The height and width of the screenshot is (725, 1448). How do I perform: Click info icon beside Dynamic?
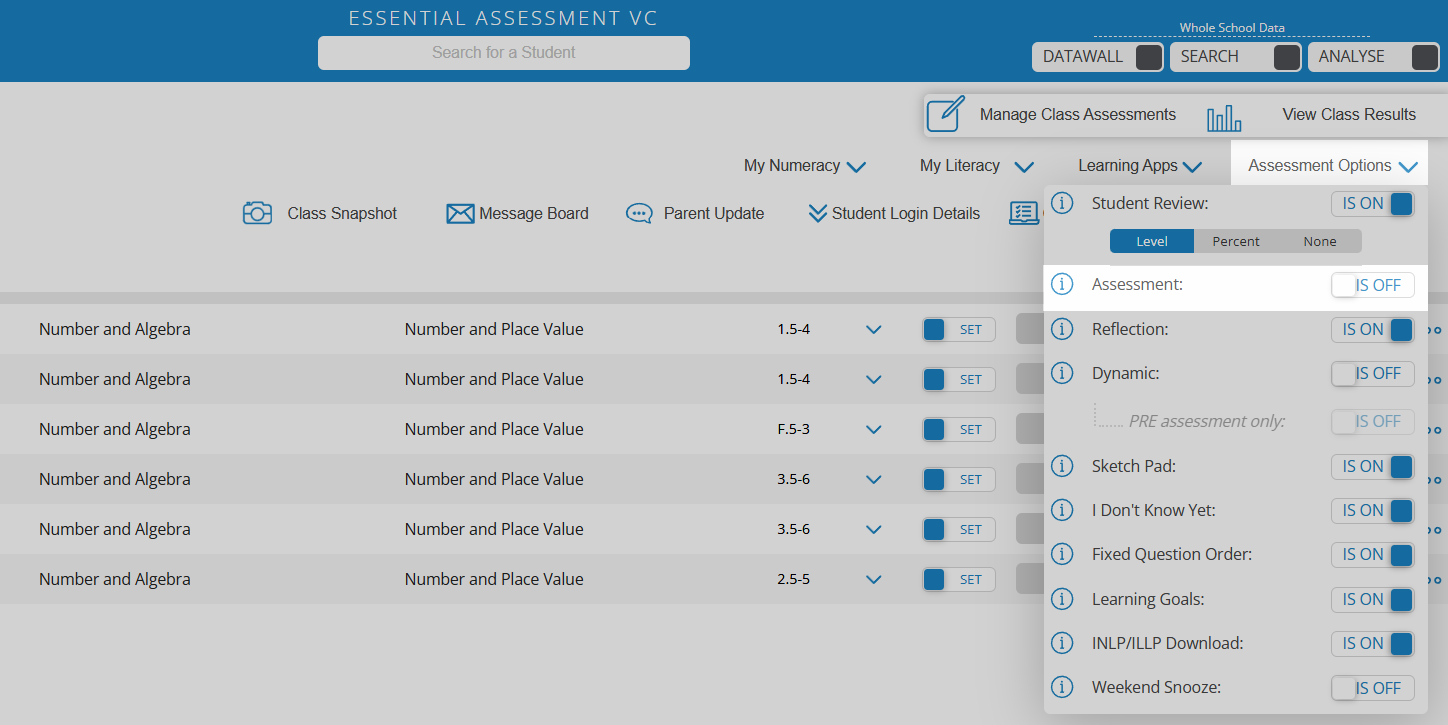(x=1062, y=373)
